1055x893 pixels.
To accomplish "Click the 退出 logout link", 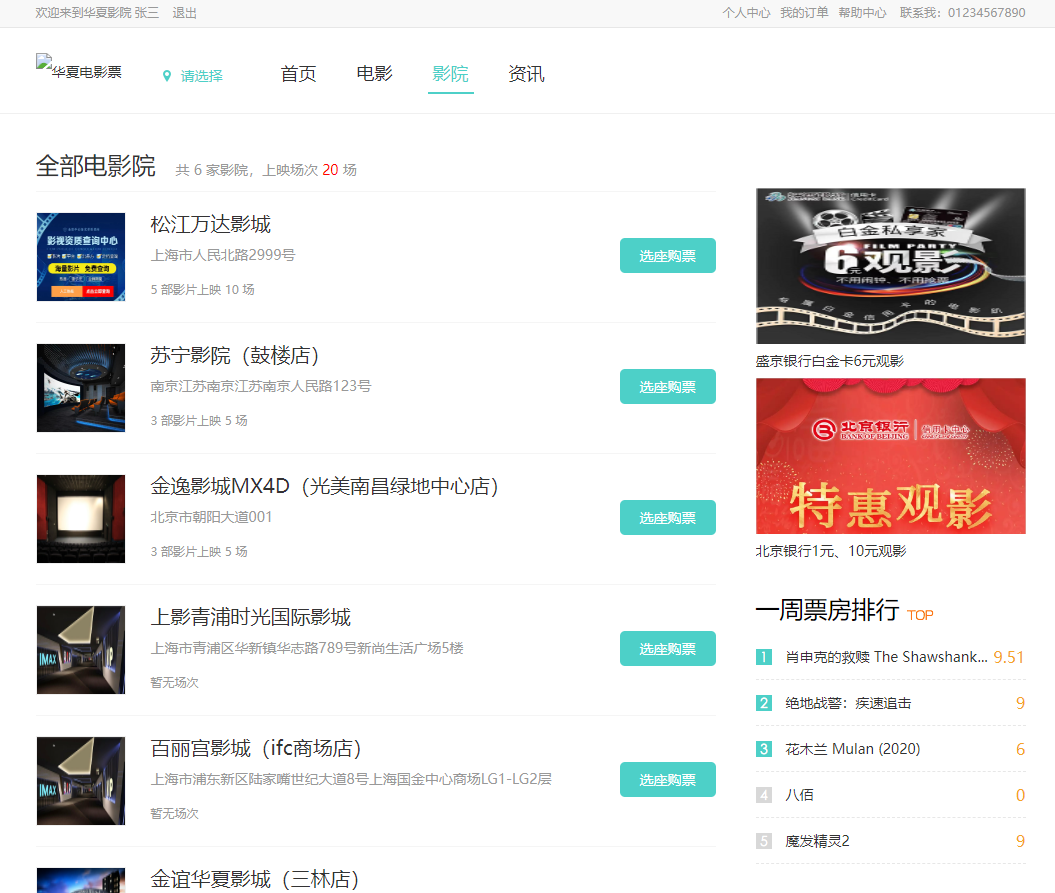I will [x=184, y=13].
